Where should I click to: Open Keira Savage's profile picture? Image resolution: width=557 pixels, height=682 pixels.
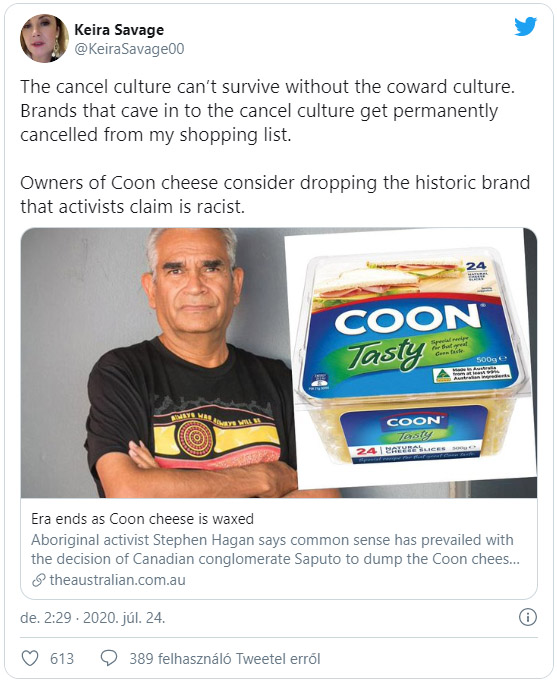click(x=44, y=38)
